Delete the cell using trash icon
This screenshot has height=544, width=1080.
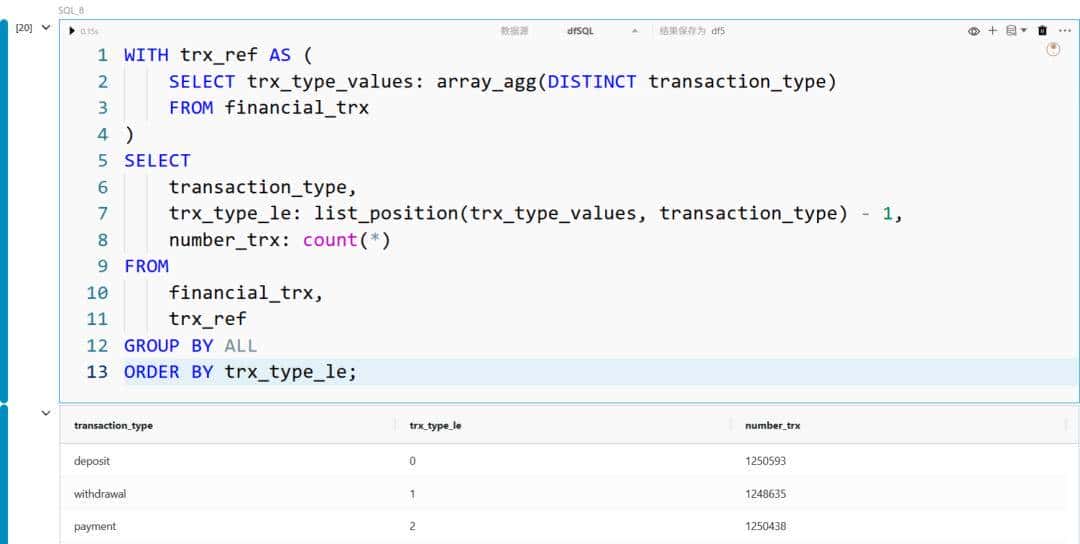pos(1043,31)
